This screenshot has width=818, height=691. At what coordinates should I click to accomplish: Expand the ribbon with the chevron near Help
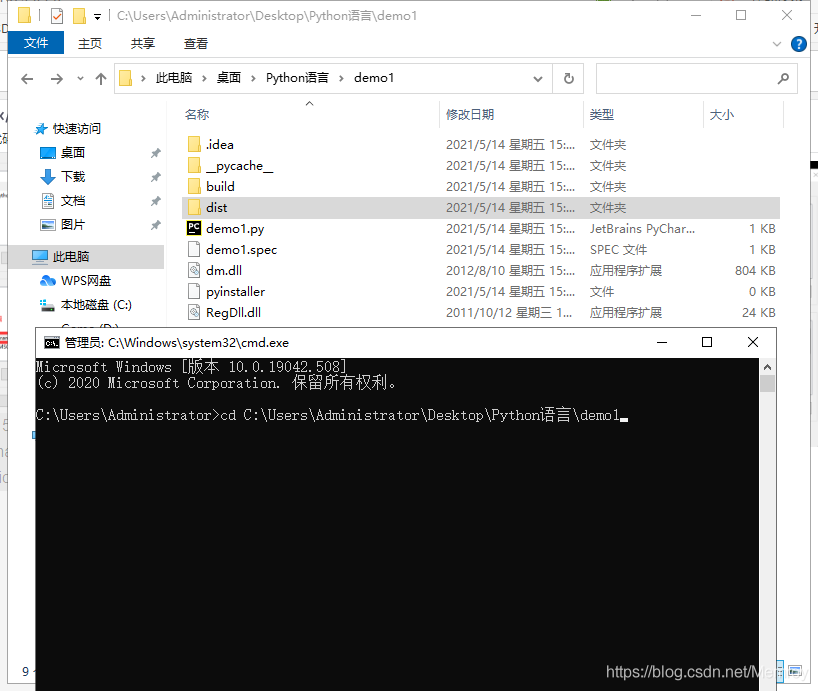point(777,44)
